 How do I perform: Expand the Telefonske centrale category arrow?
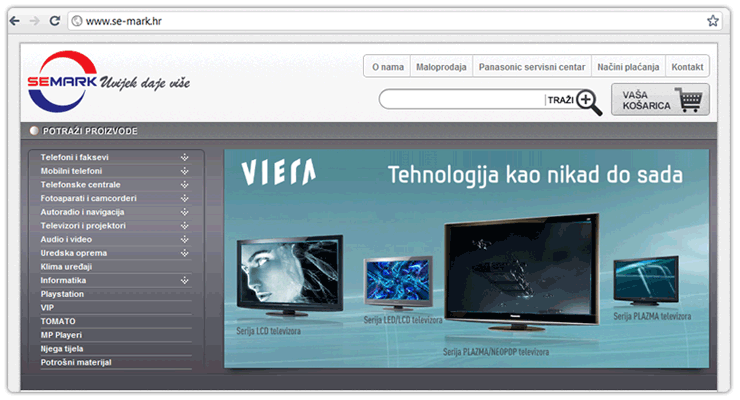[x=185, y=184]
